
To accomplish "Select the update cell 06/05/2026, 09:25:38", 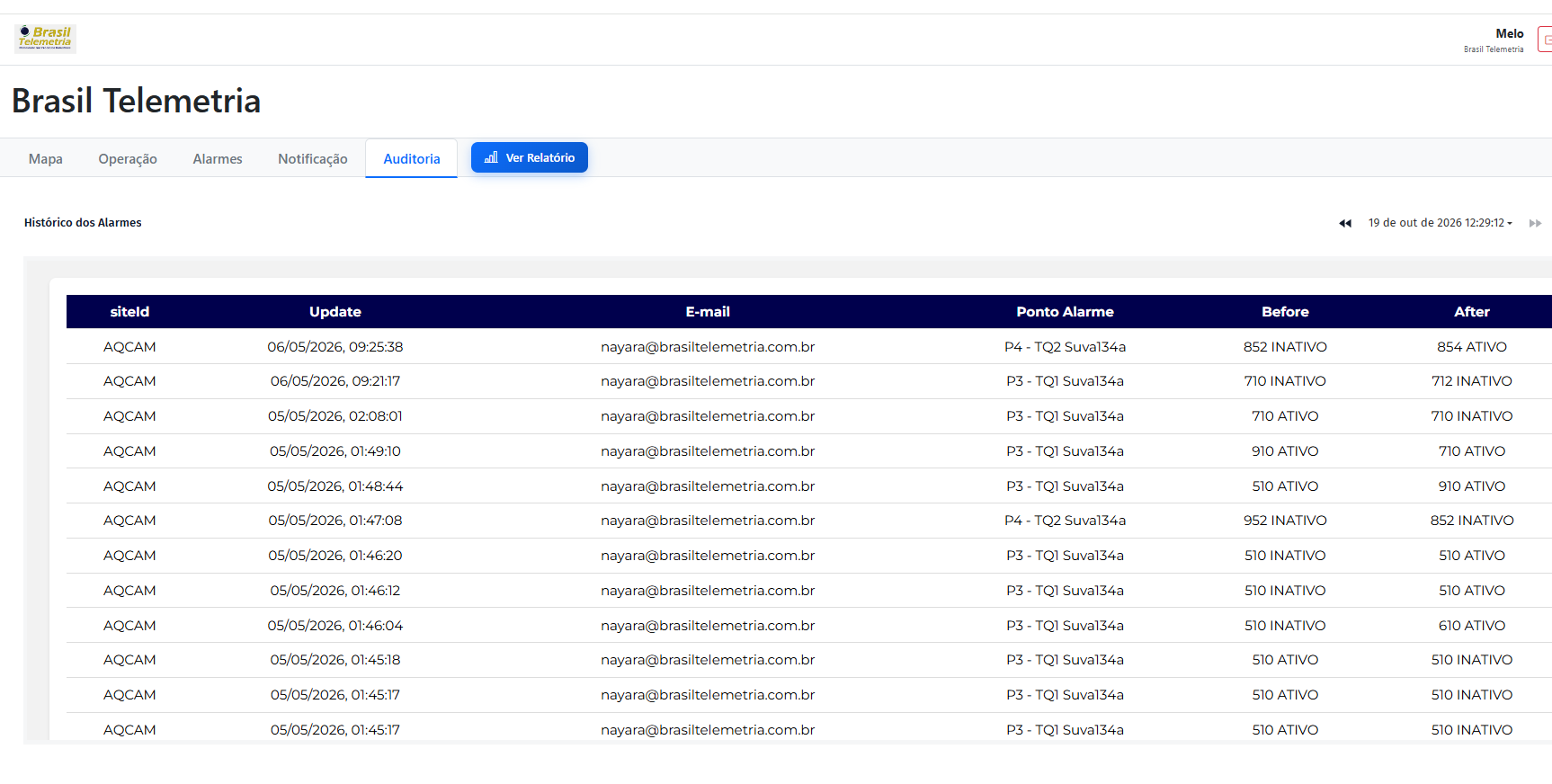I will tap(335, 347).
